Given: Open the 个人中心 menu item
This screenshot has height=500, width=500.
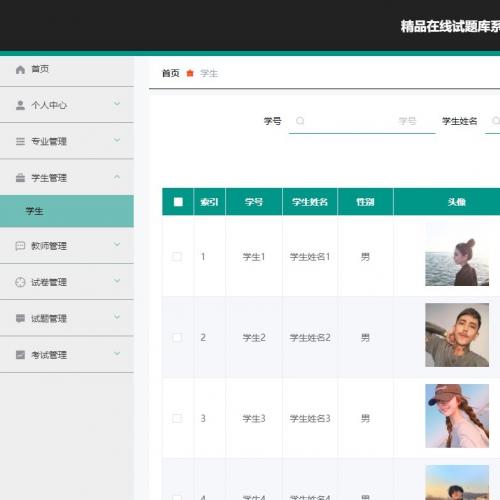Looking at the screenshot, I should [x=67, y=105].
